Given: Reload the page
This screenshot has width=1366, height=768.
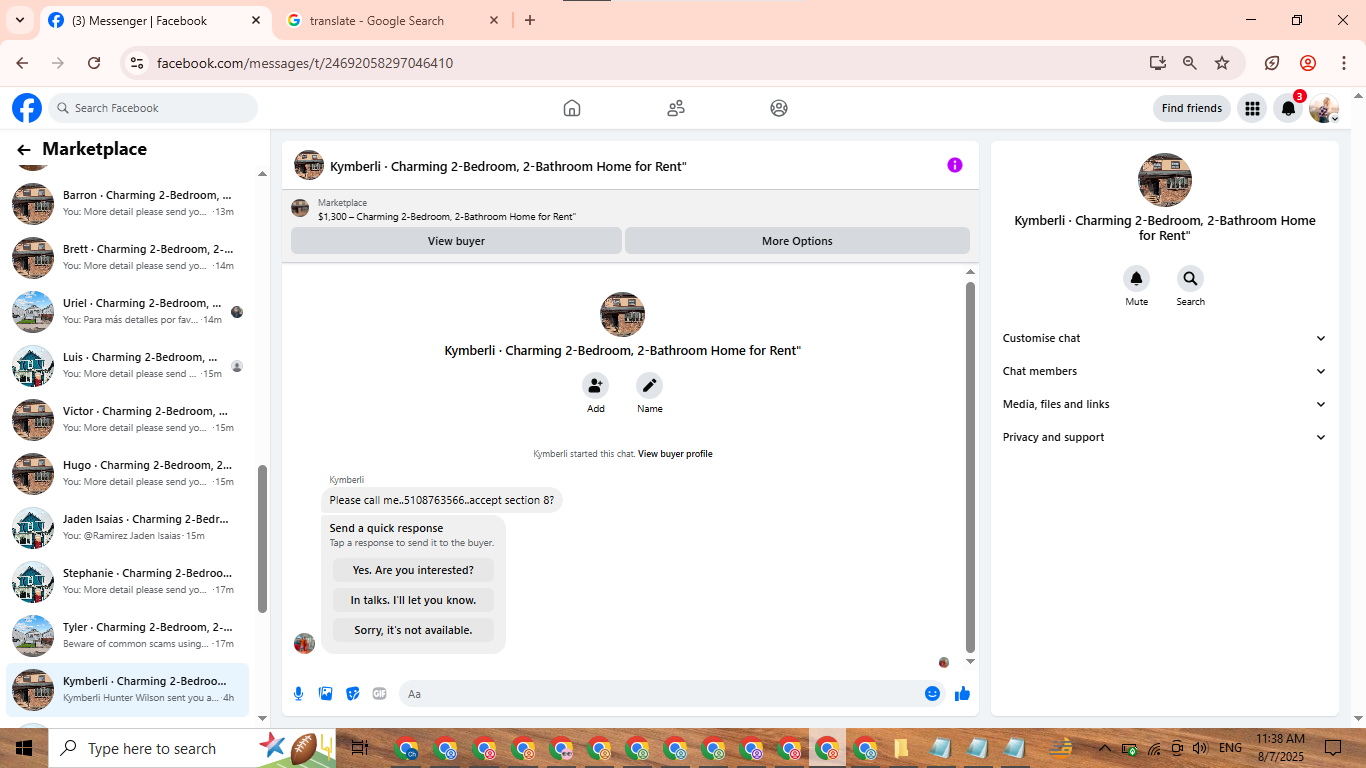Looking at the screenshot, I should pos(94,63).
